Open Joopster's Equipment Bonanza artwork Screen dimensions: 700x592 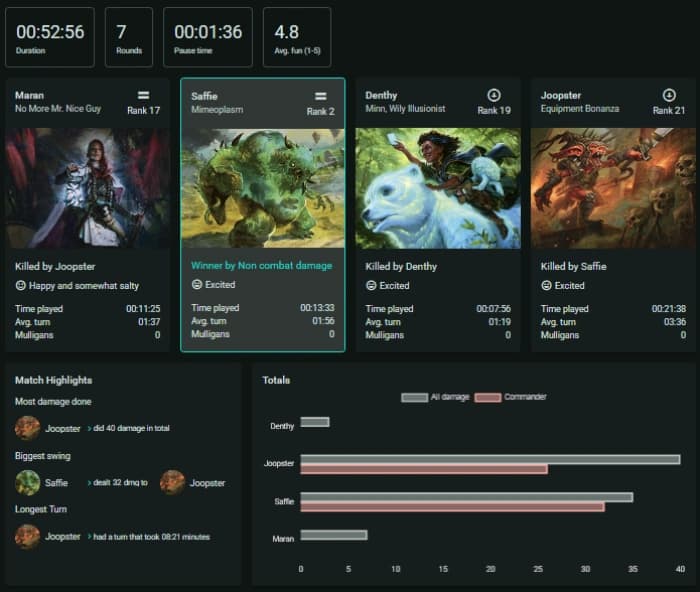(613, 188)
